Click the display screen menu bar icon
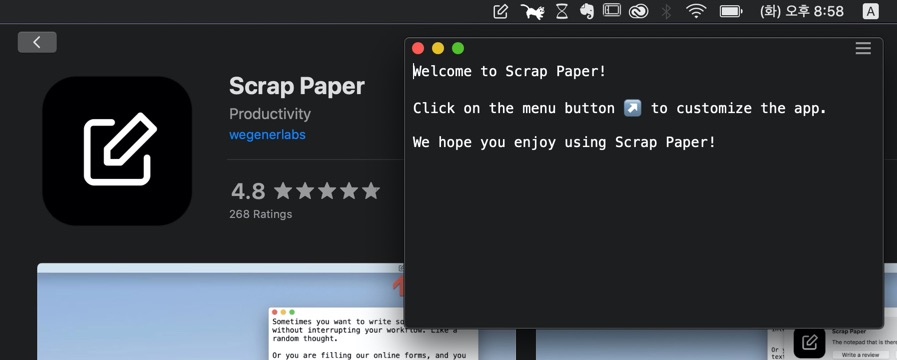 coord(612,10)
